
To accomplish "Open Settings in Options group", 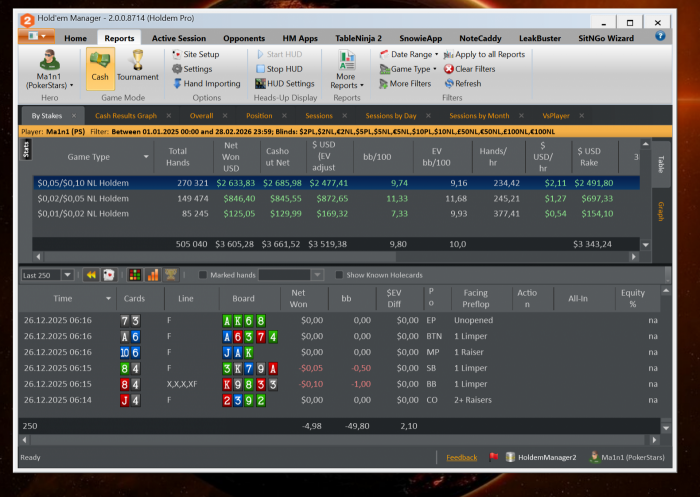I will click(x=192, y=69).
